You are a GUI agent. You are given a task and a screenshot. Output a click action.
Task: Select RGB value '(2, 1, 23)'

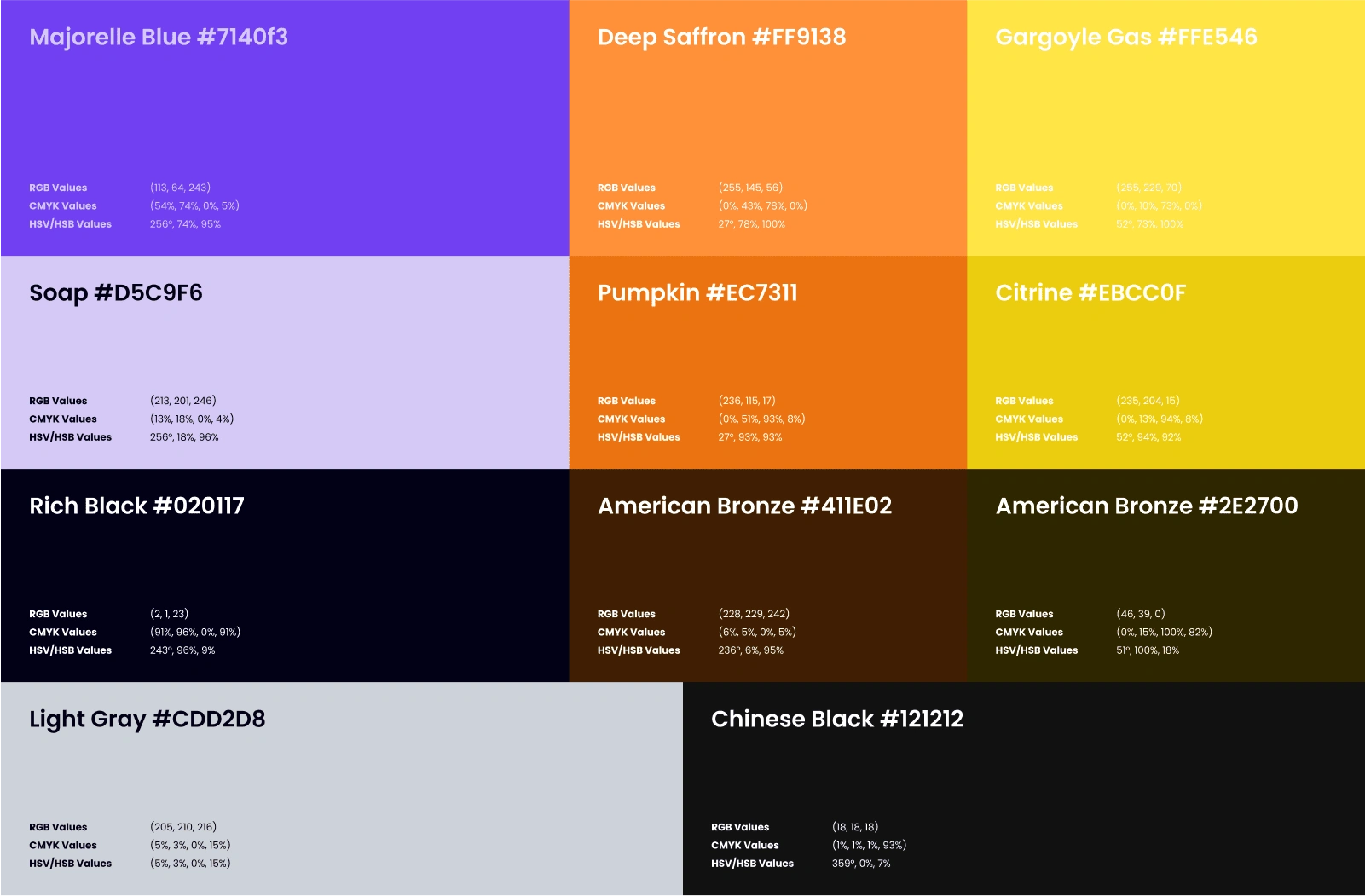[x=169, y=614]
